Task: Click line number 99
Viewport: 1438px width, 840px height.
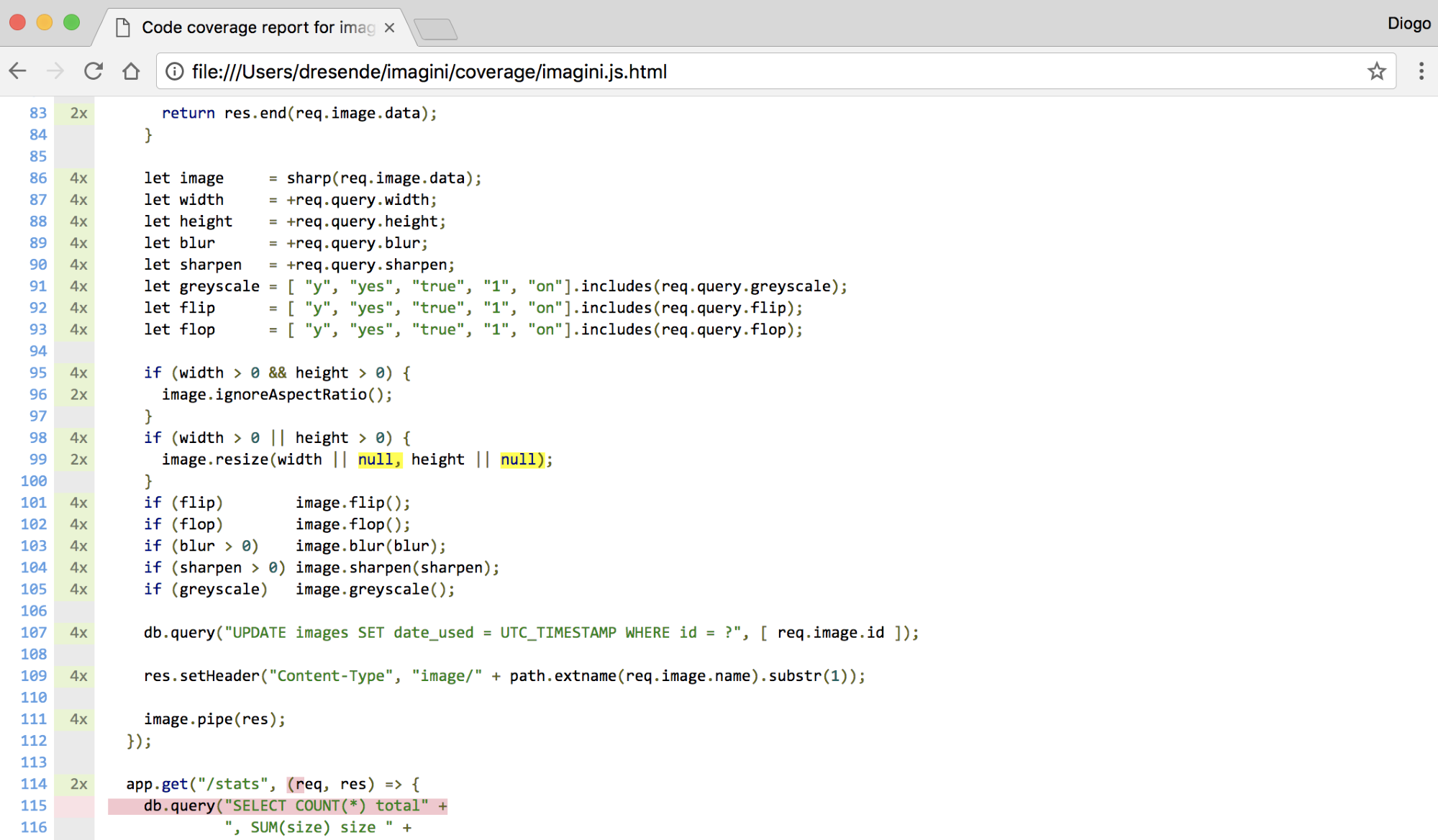Action: coord(38,459)
